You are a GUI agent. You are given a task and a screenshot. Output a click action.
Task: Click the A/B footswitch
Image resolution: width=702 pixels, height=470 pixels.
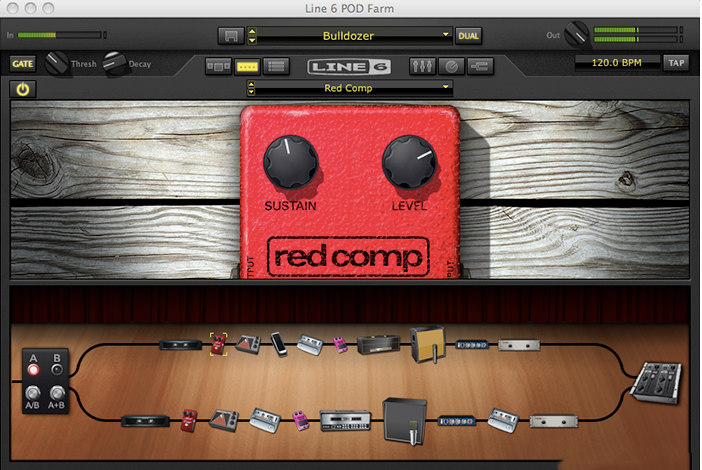coord(32,393)
